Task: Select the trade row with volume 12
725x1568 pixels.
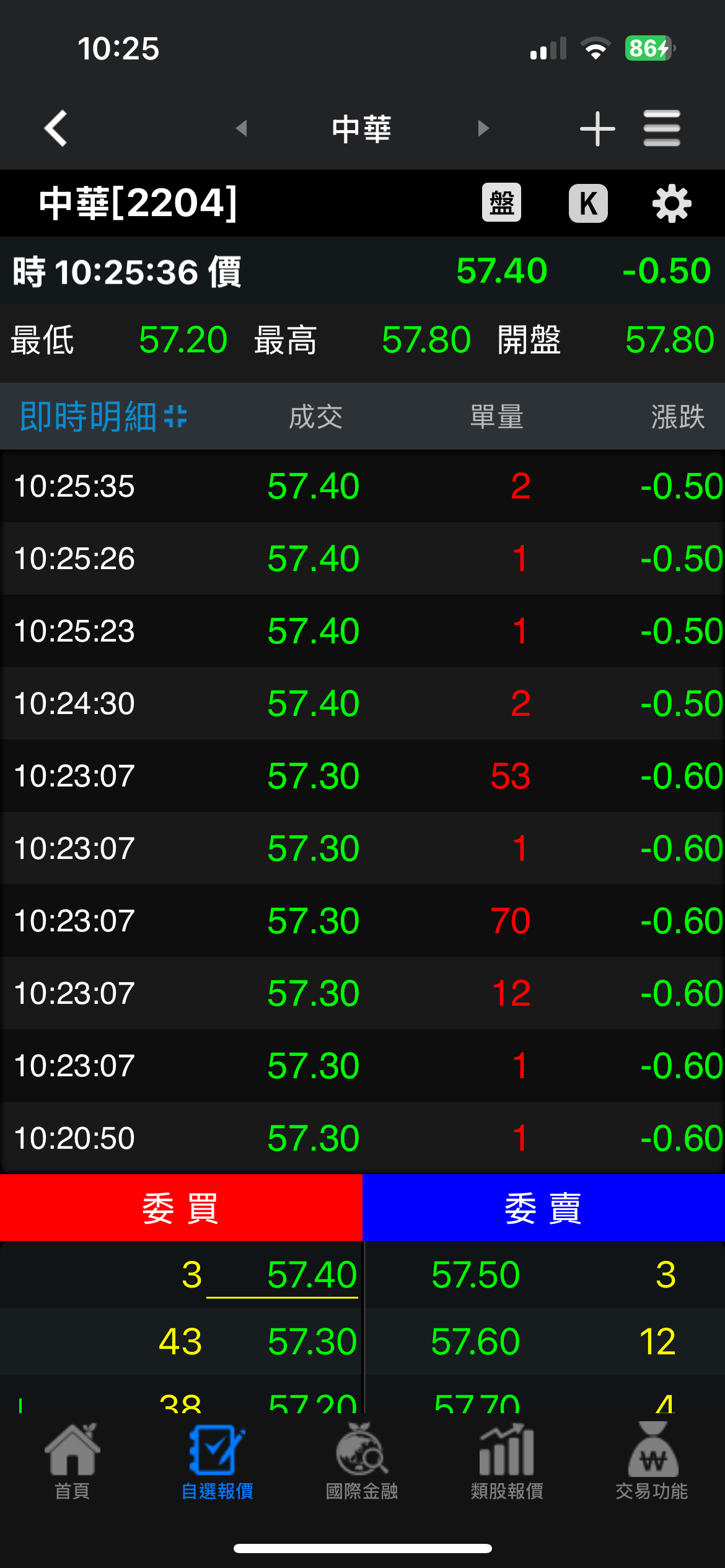Action: [362, 993]
